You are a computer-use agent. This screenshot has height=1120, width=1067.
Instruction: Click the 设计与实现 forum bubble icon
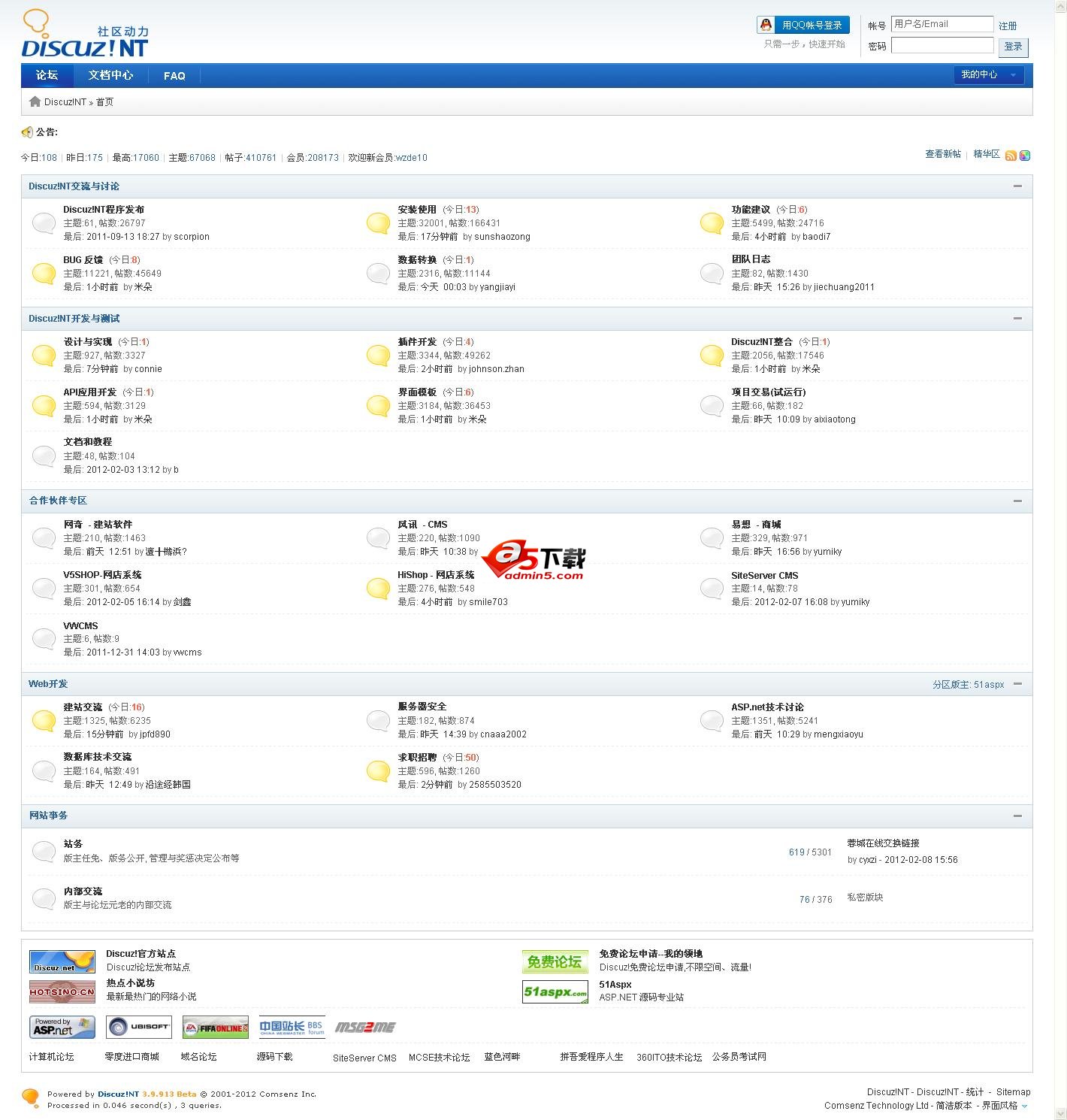(x=44, y=355)
